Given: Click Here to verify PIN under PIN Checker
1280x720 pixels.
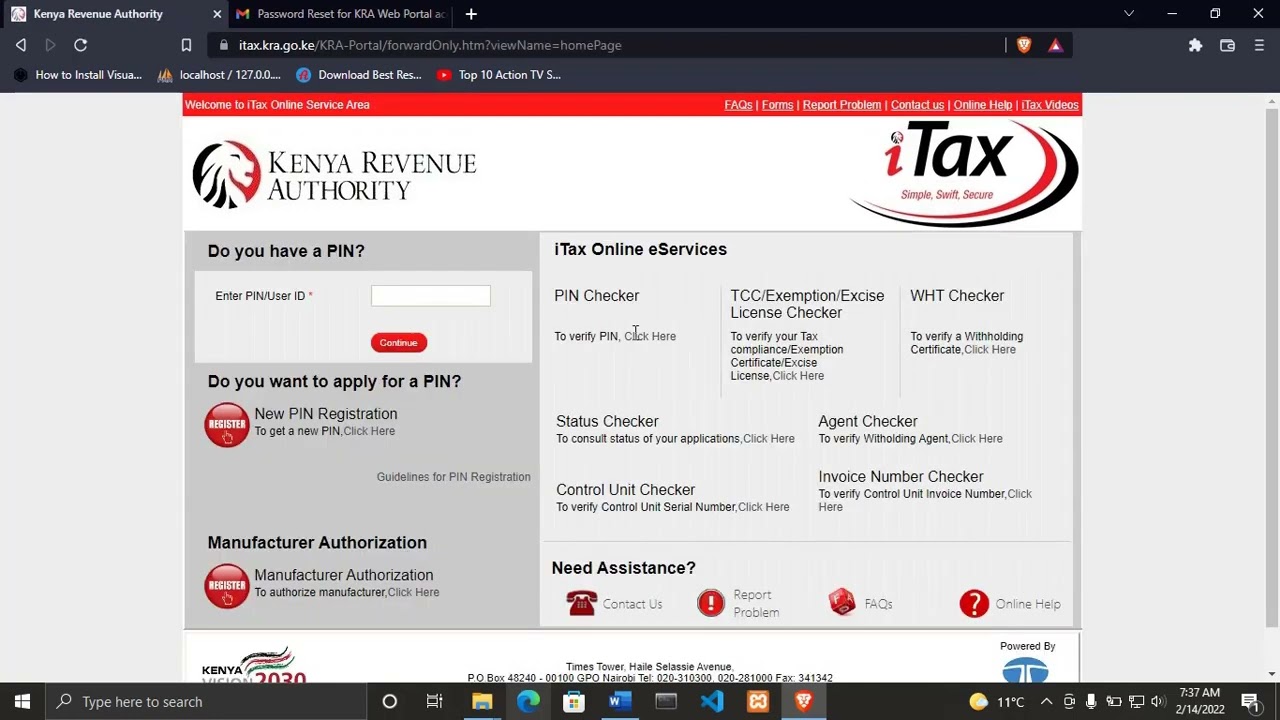Looking at the screenshot, I should (650, 336).
